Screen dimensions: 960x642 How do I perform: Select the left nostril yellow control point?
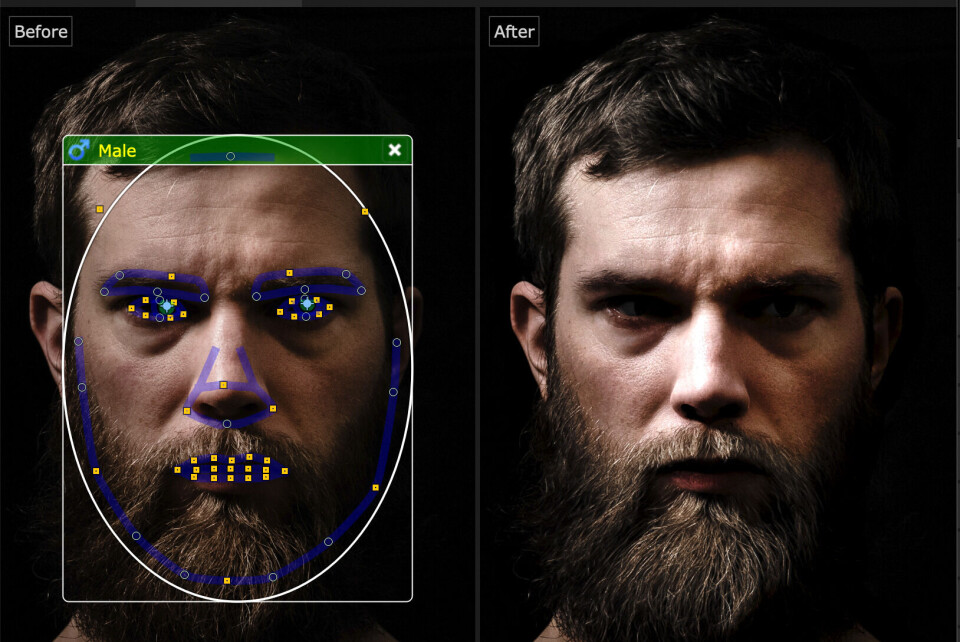pyautogui.click(x=187, y=411)
